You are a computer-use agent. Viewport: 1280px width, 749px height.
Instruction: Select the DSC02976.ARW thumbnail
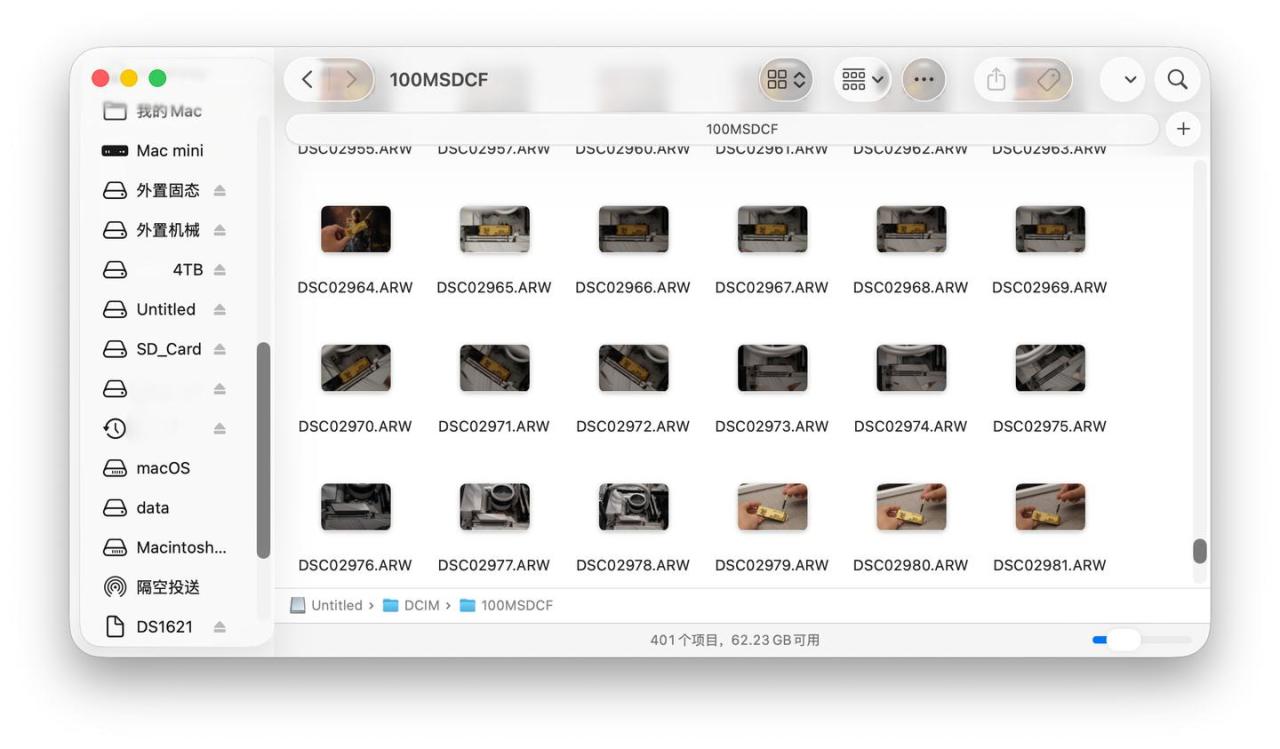coord(355,507)
